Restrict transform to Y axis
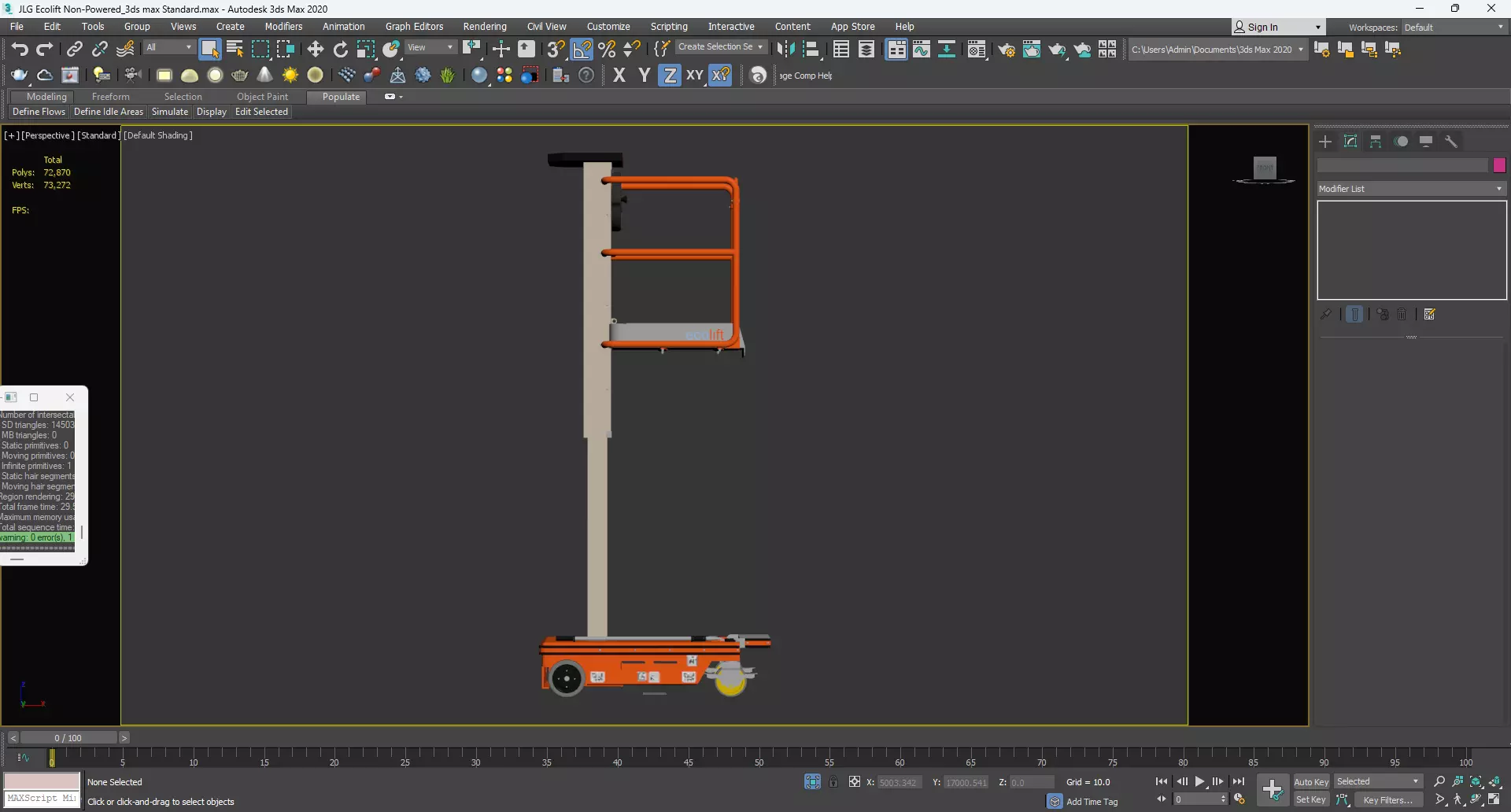 tap(645, 75)
